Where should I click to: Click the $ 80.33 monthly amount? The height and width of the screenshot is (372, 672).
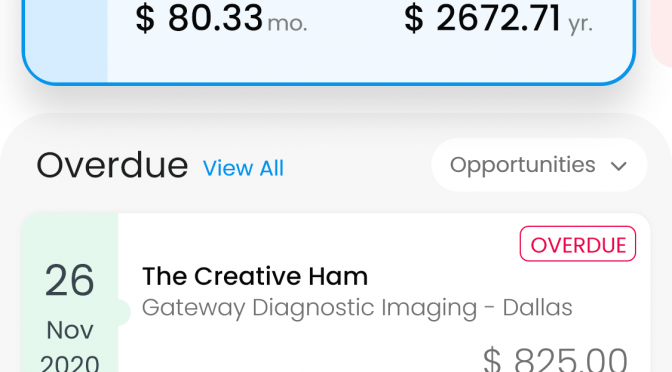pyautogui.click(x=199, y=18)
